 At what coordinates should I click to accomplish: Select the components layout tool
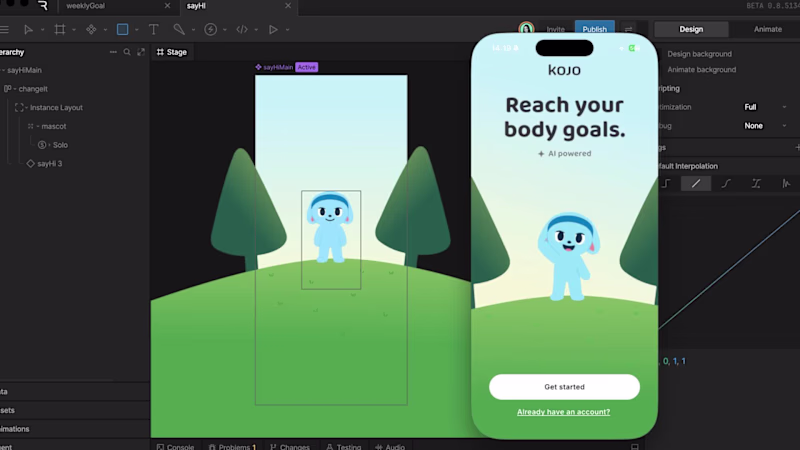point(91,30)
